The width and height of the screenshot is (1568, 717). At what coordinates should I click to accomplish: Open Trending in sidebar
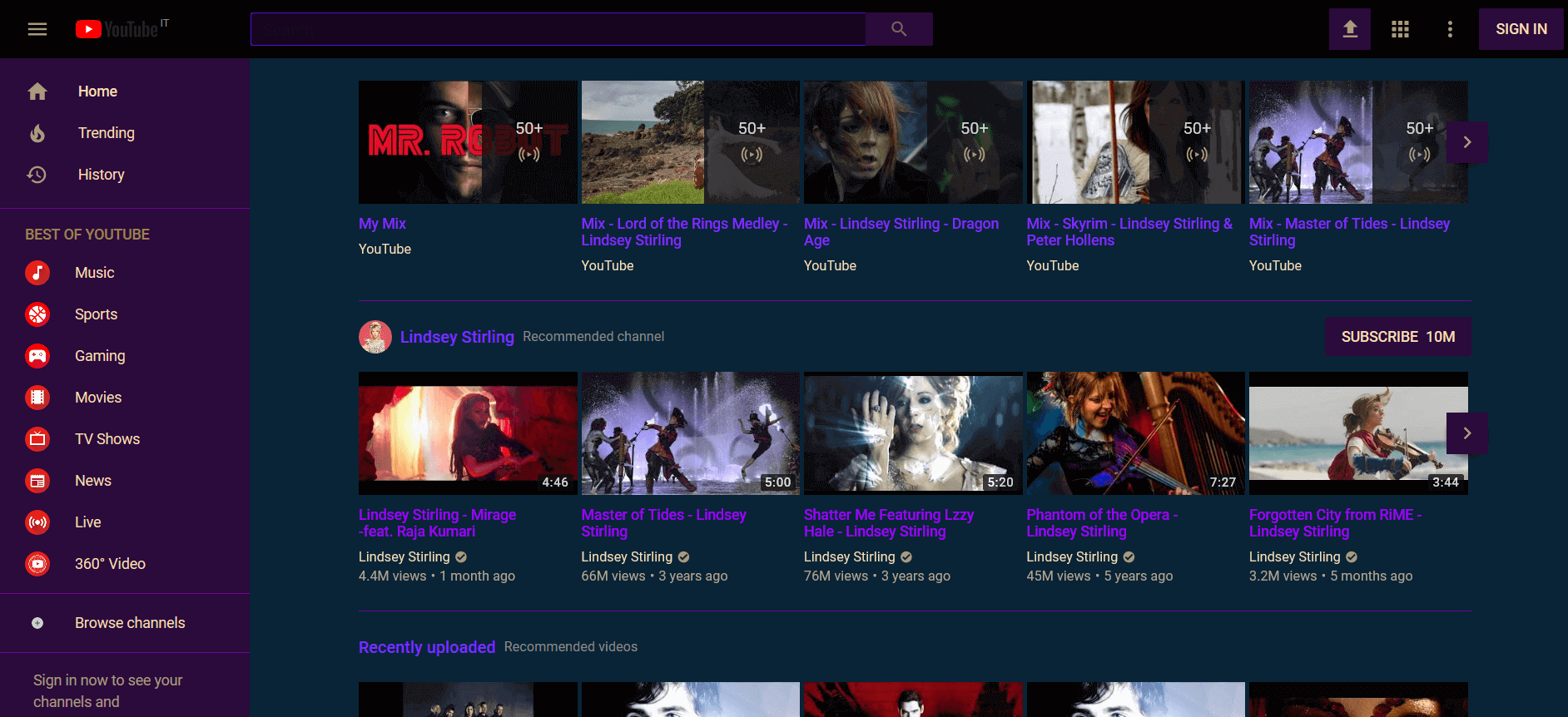point(125,133)
